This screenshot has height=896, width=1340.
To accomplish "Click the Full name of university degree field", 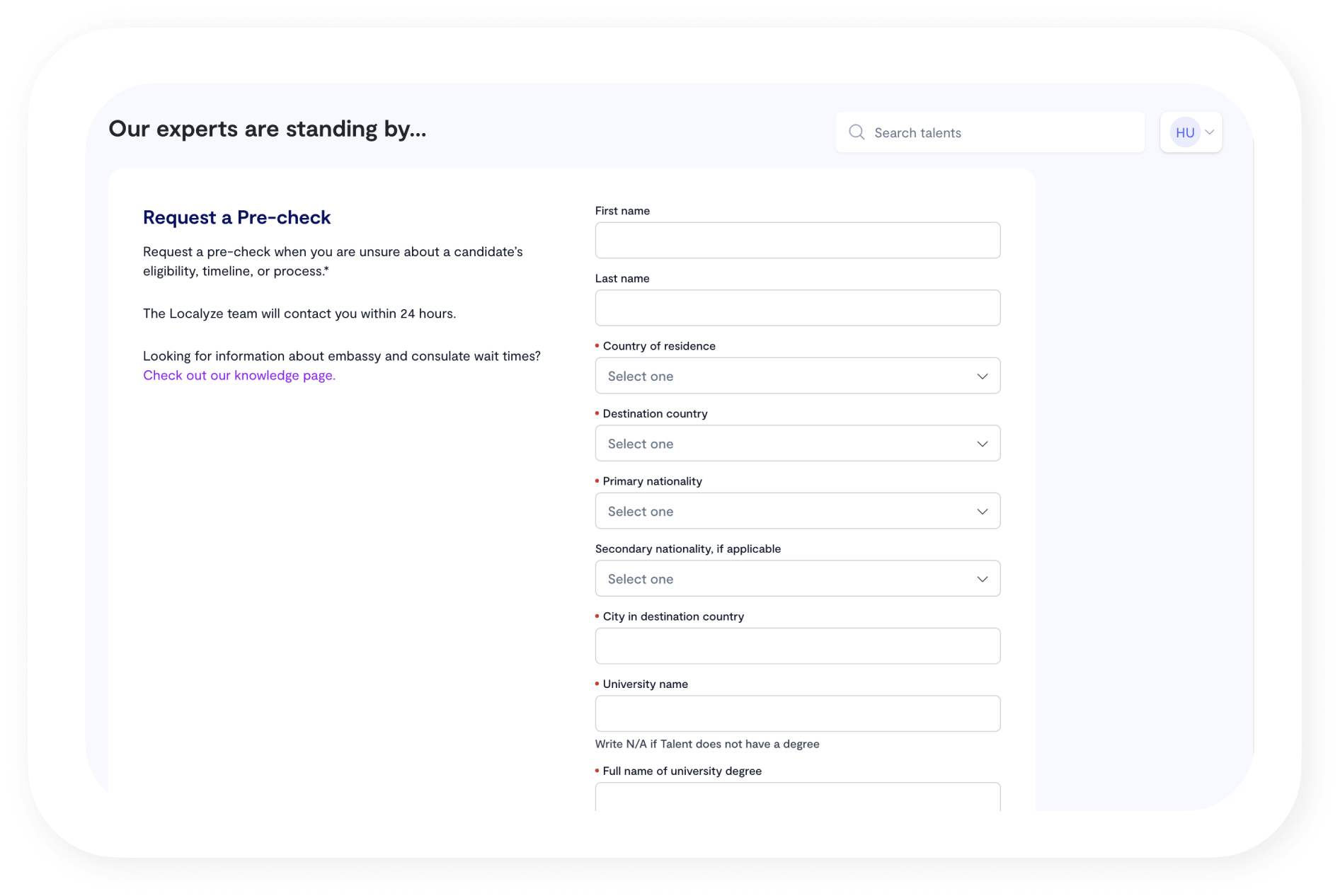I will [x=797, y=796].
